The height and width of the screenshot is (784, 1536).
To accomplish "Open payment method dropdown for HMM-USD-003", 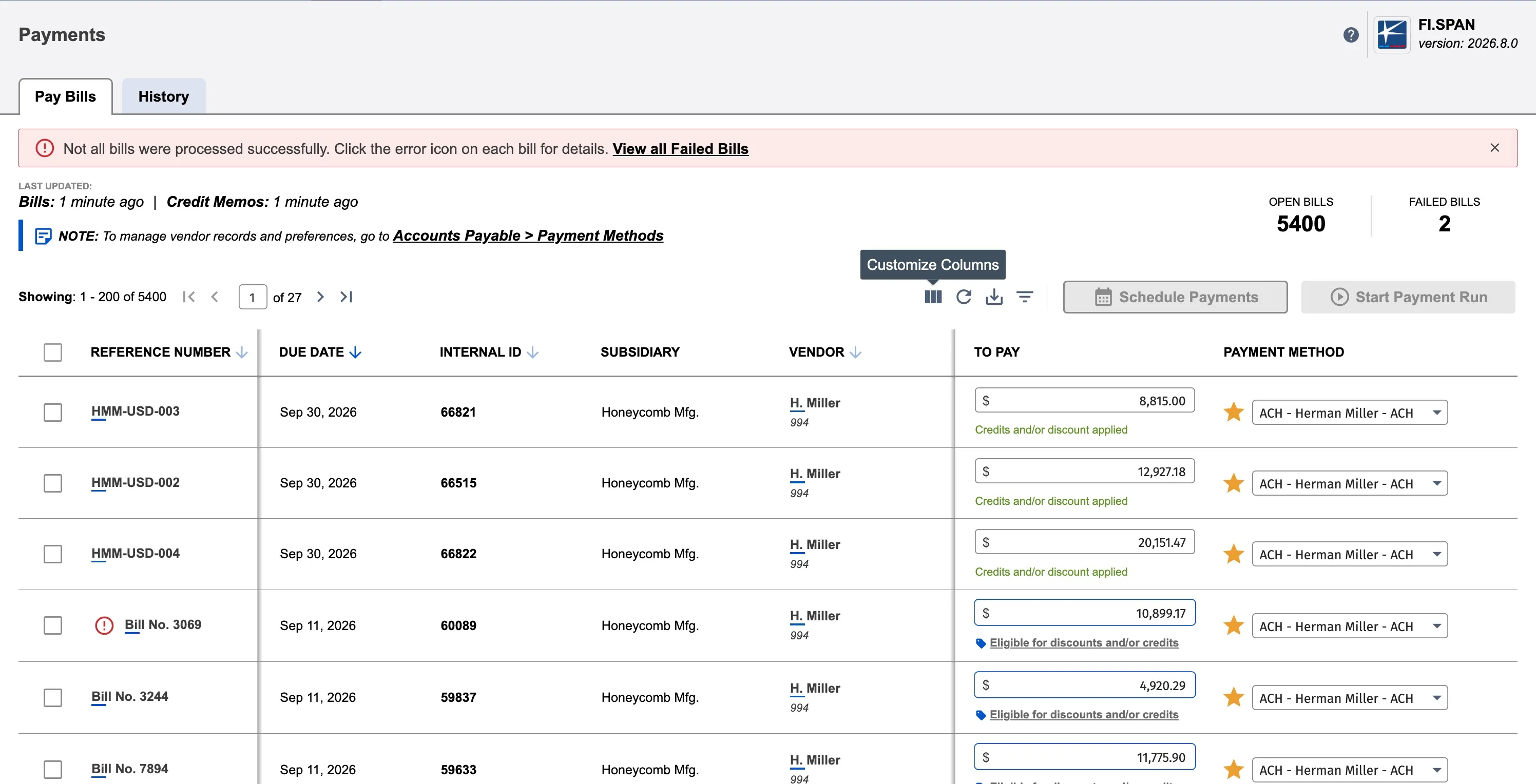I will (x=1349, y=412).
